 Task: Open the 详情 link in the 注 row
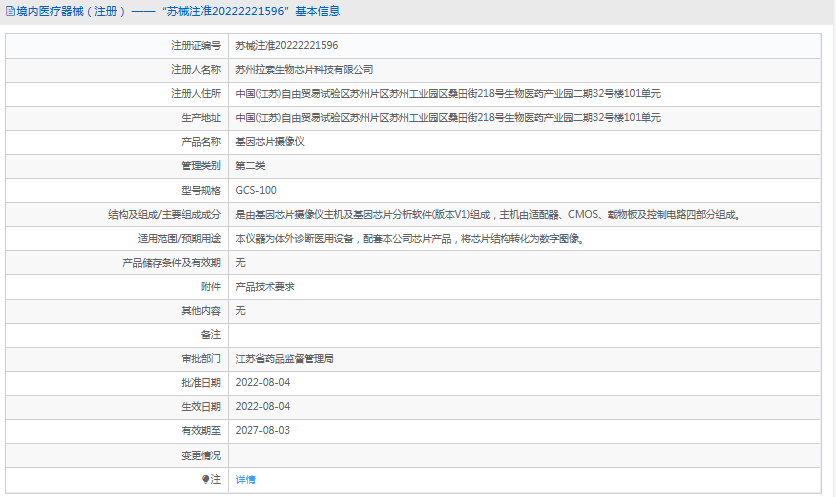[245, 479]
